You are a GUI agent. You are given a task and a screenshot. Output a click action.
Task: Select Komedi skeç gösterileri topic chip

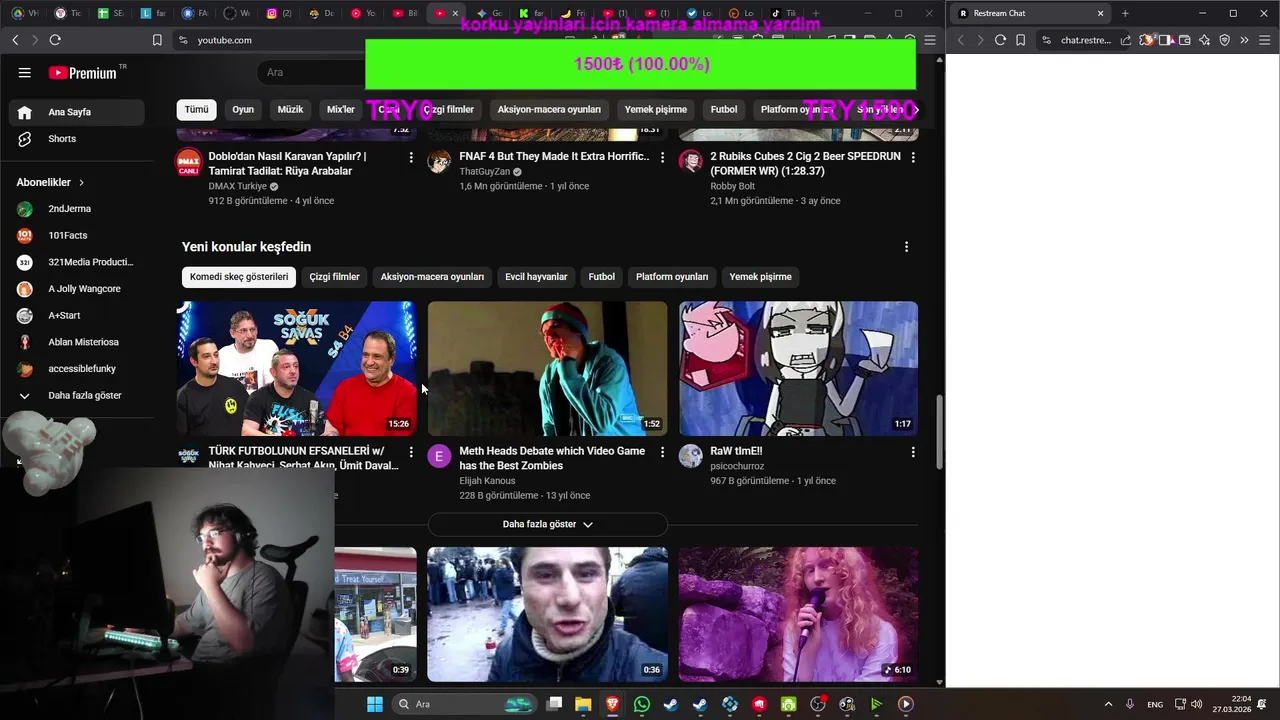[x=239, y=277]
